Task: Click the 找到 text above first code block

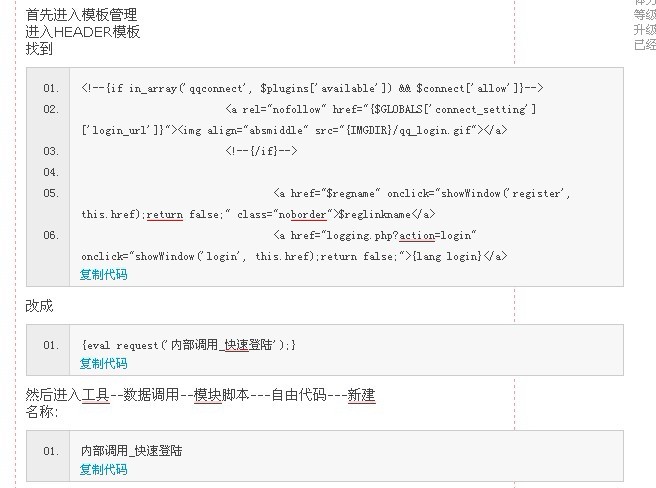Action: click(39, 49)
